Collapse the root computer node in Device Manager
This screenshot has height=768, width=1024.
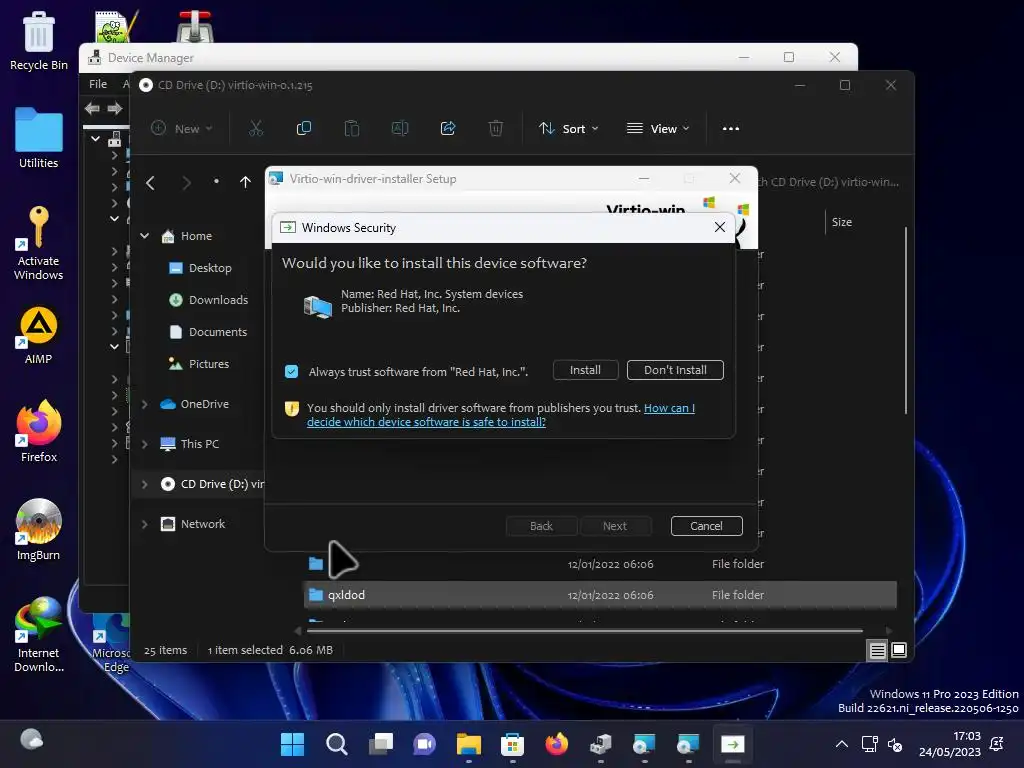tap(95, 138)
